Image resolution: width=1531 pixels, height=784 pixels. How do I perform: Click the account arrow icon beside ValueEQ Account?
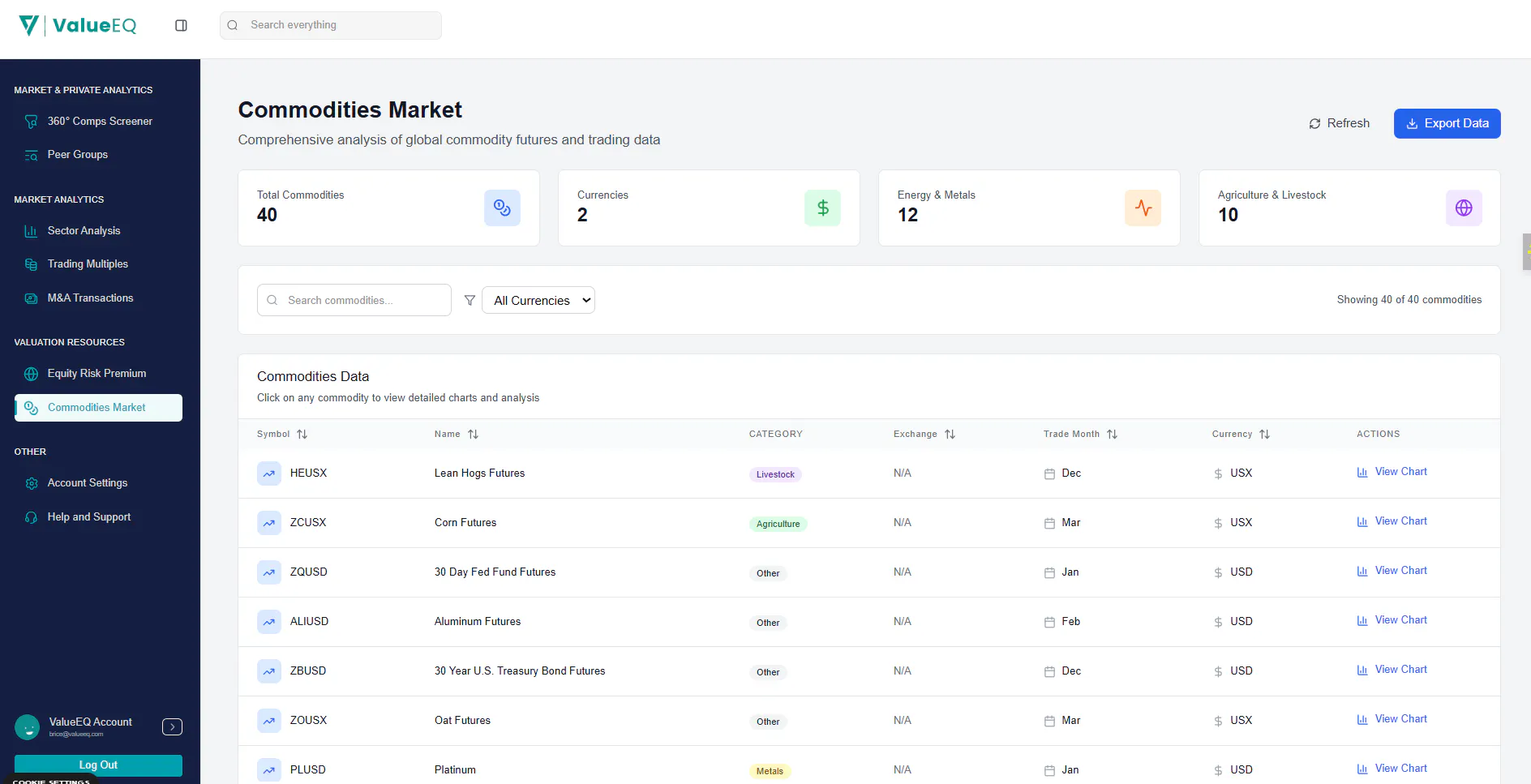(172, 726)
